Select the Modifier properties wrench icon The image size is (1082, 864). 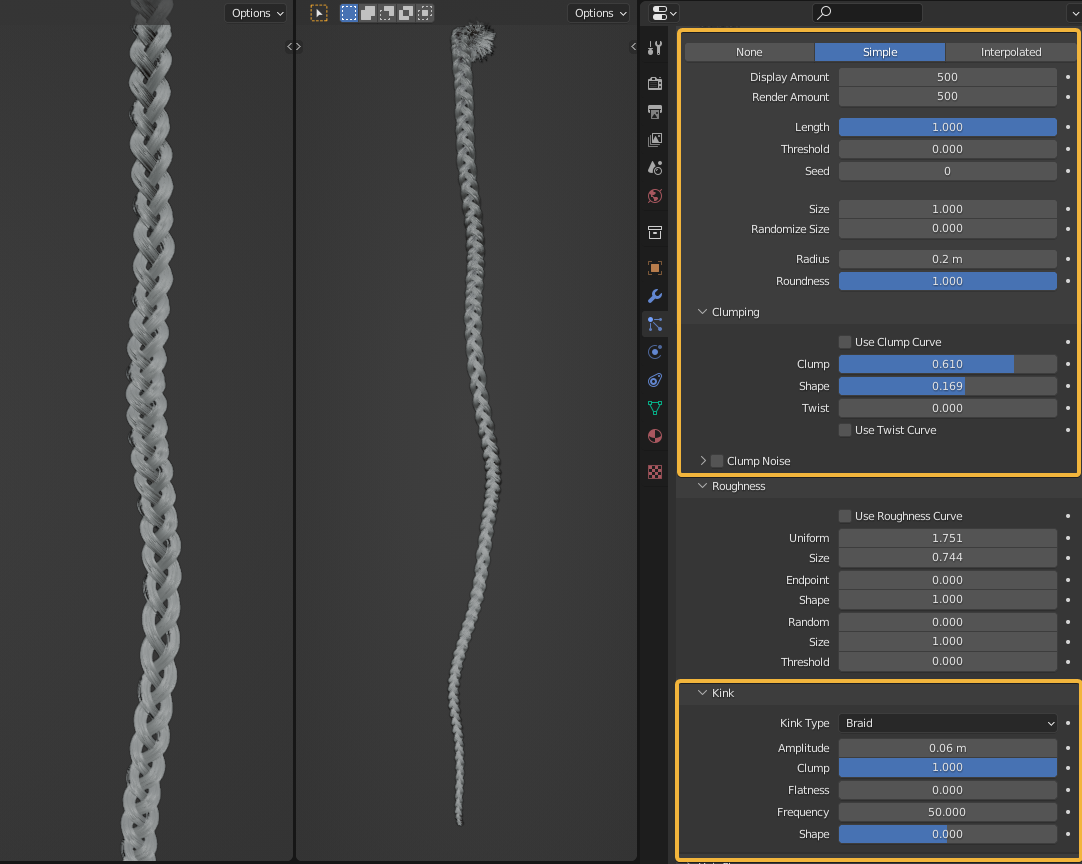pyautogui.click(x=654, y=296)
